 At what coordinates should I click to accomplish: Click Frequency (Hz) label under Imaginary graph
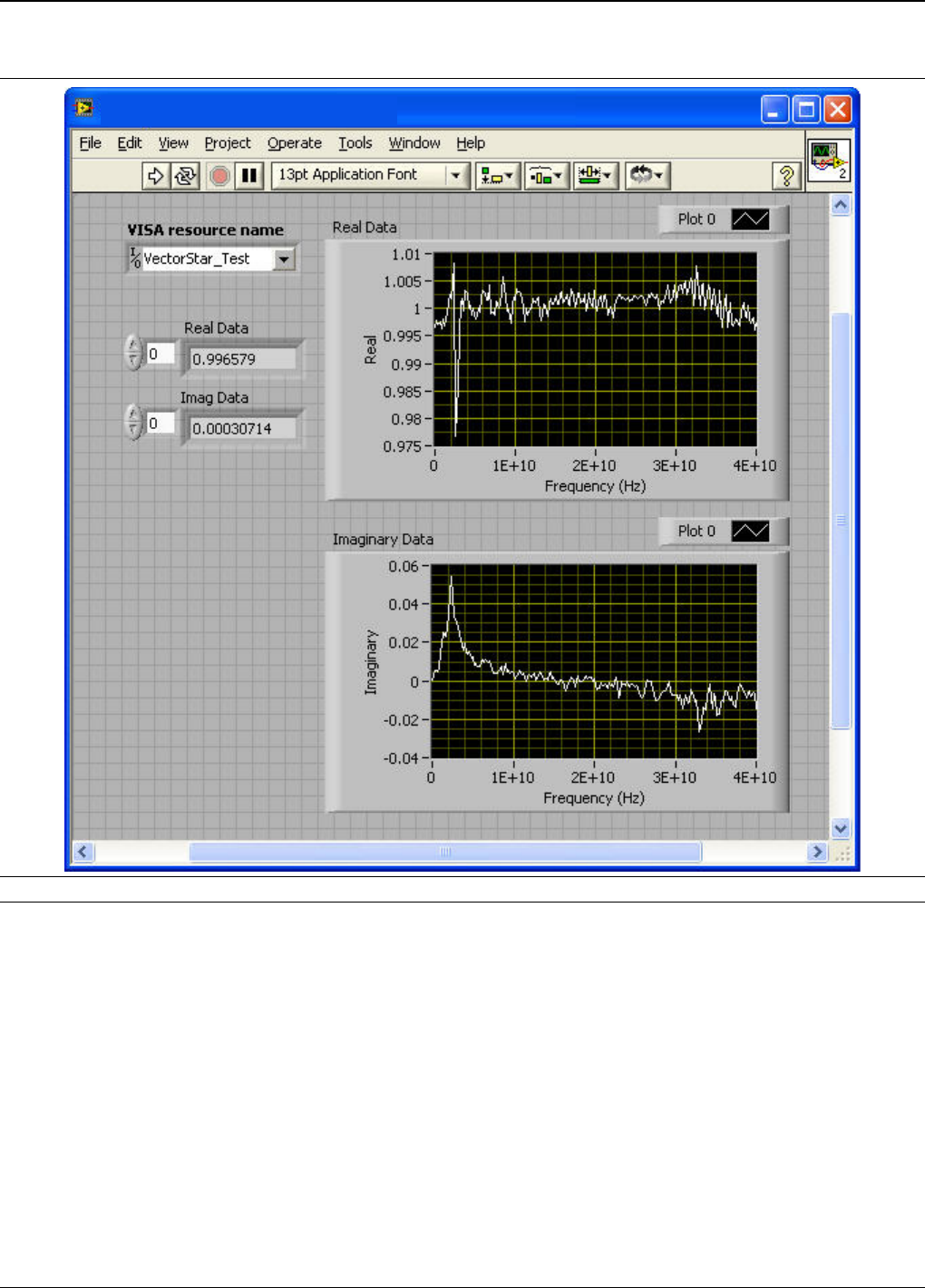click(x=594, y=798)
